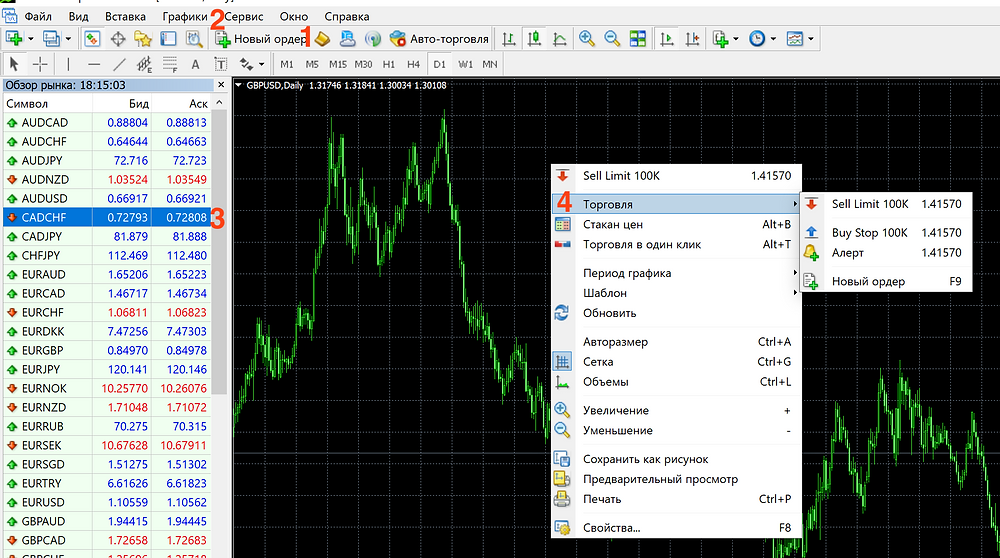Image resolution: width=1000 pixels, height=558 pixels.
Task: Open the Data Window crosshair-circle icon
Action: pos(118,39)
